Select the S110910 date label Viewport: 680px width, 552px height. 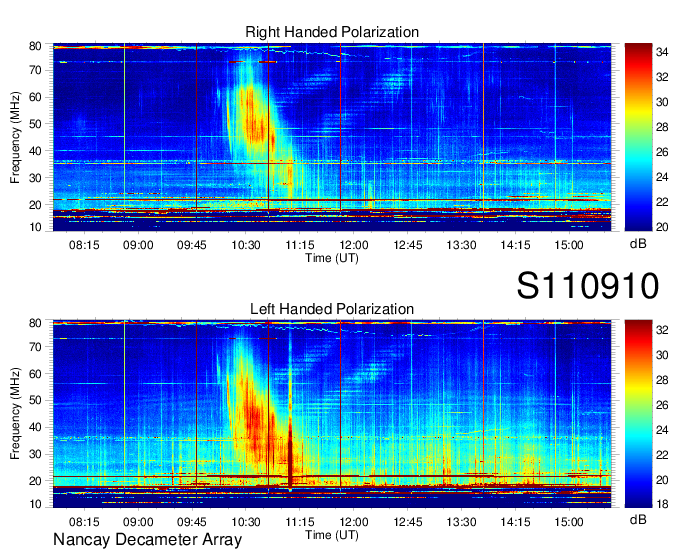point(588,286)
